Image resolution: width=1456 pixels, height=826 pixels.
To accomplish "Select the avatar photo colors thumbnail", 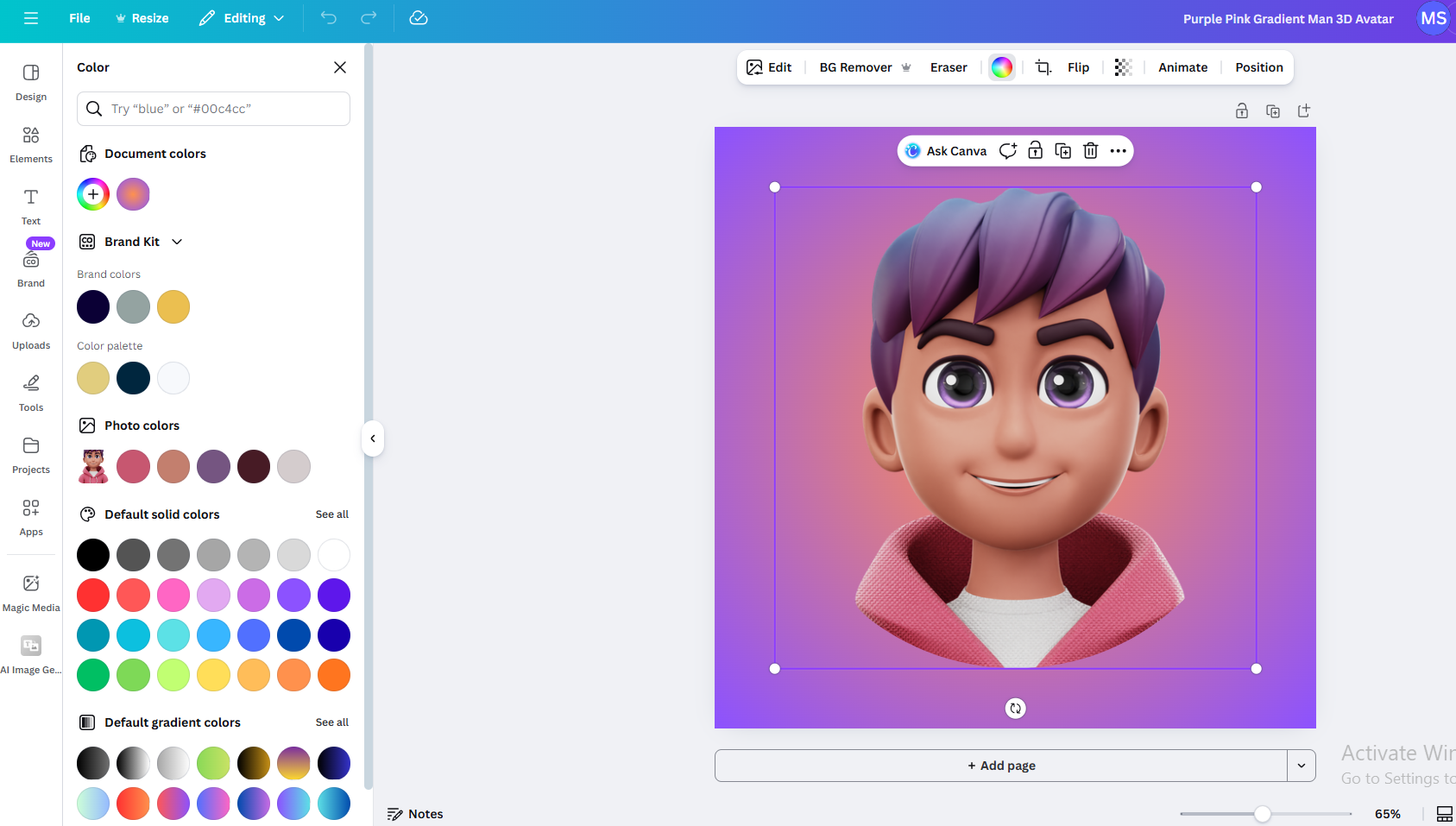I will 93,466.
